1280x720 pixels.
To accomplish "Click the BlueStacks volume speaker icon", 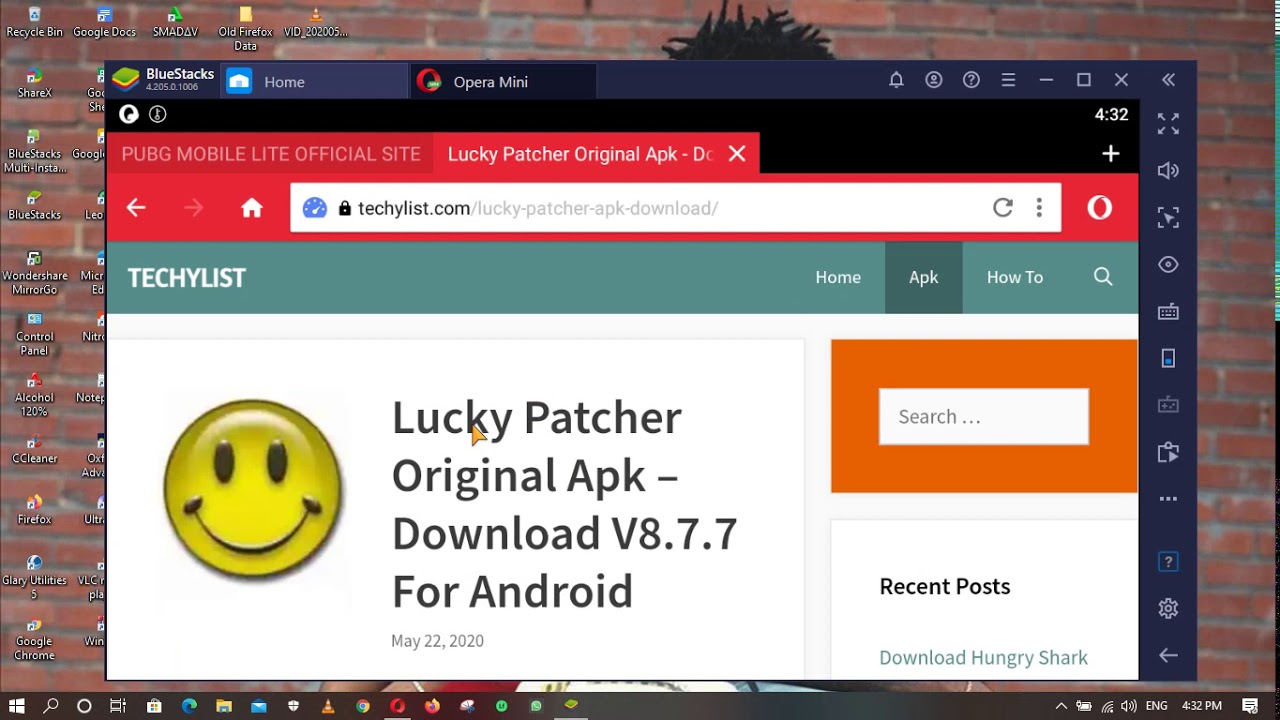I will tap(1168, 171).
